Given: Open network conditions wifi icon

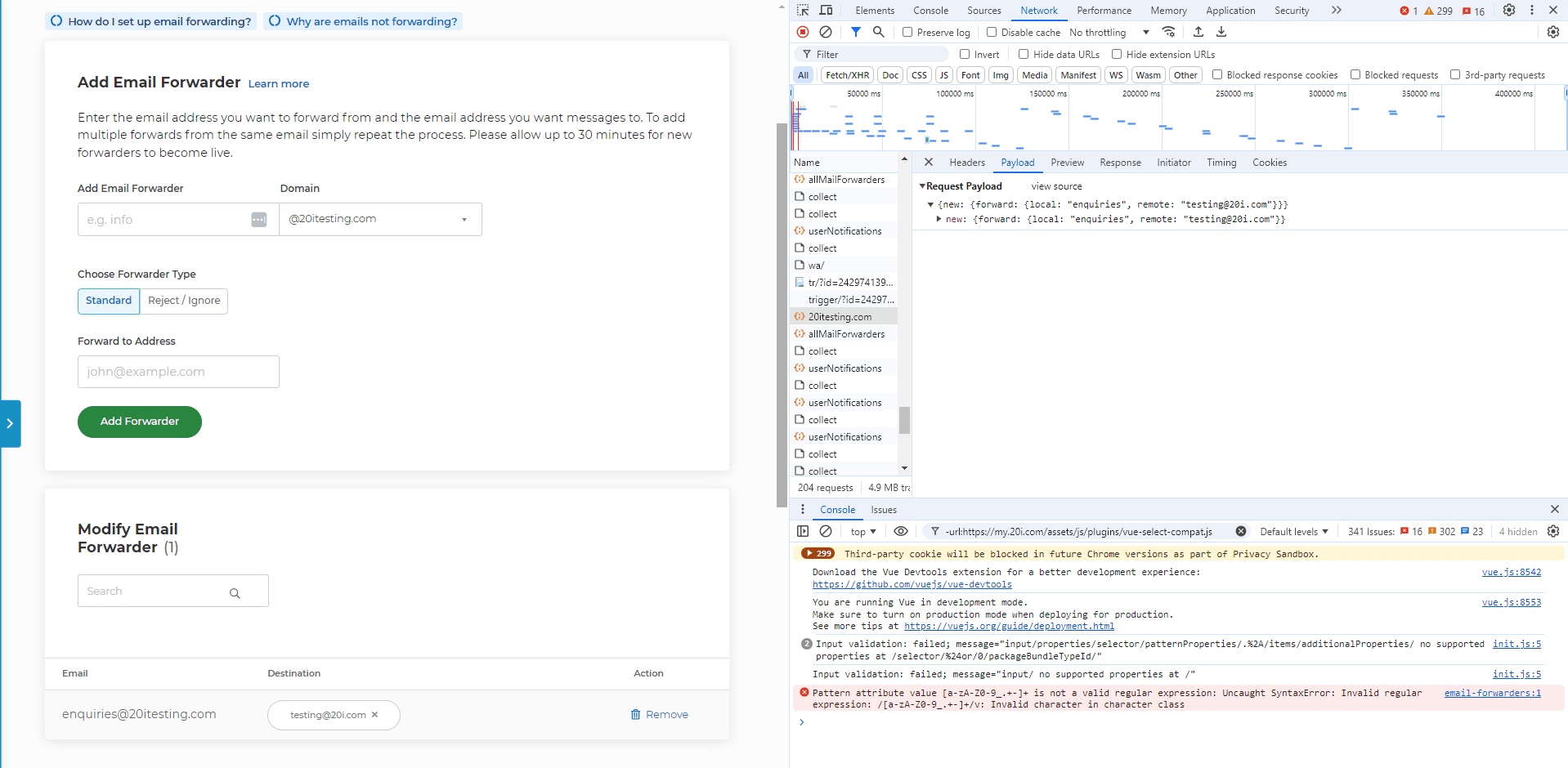Looking at the screenshot, I should tap(1168, 32).
